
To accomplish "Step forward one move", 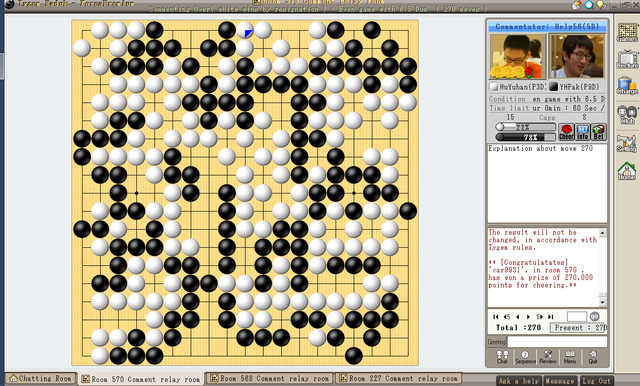I will (528, 317).
